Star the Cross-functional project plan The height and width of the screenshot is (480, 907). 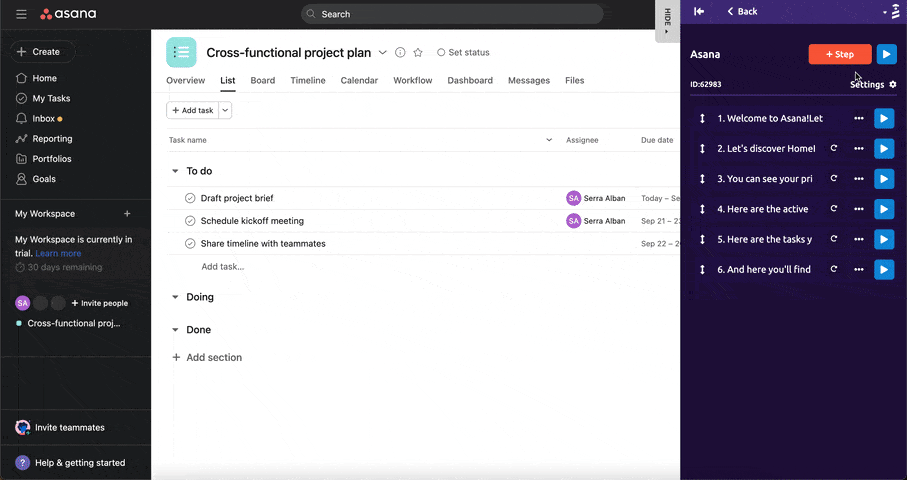click(418, 53)
